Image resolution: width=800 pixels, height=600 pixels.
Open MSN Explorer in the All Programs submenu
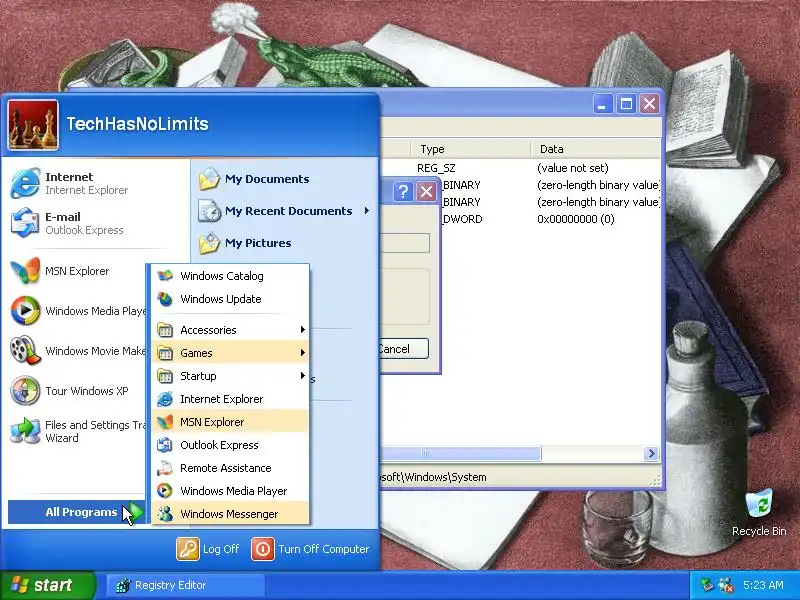click(x=231, y=422)
